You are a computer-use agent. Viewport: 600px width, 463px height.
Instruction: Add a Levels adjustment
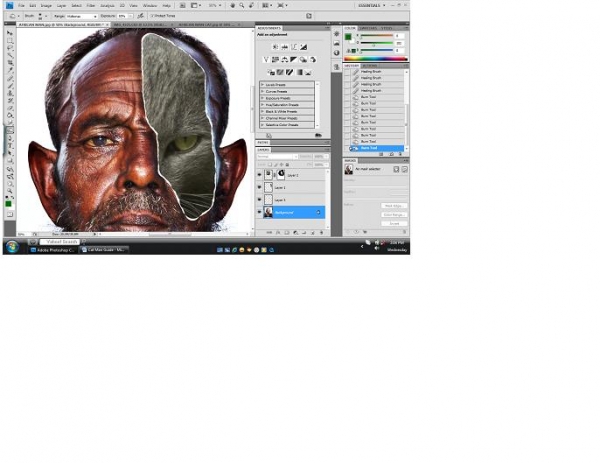(285, 47)
